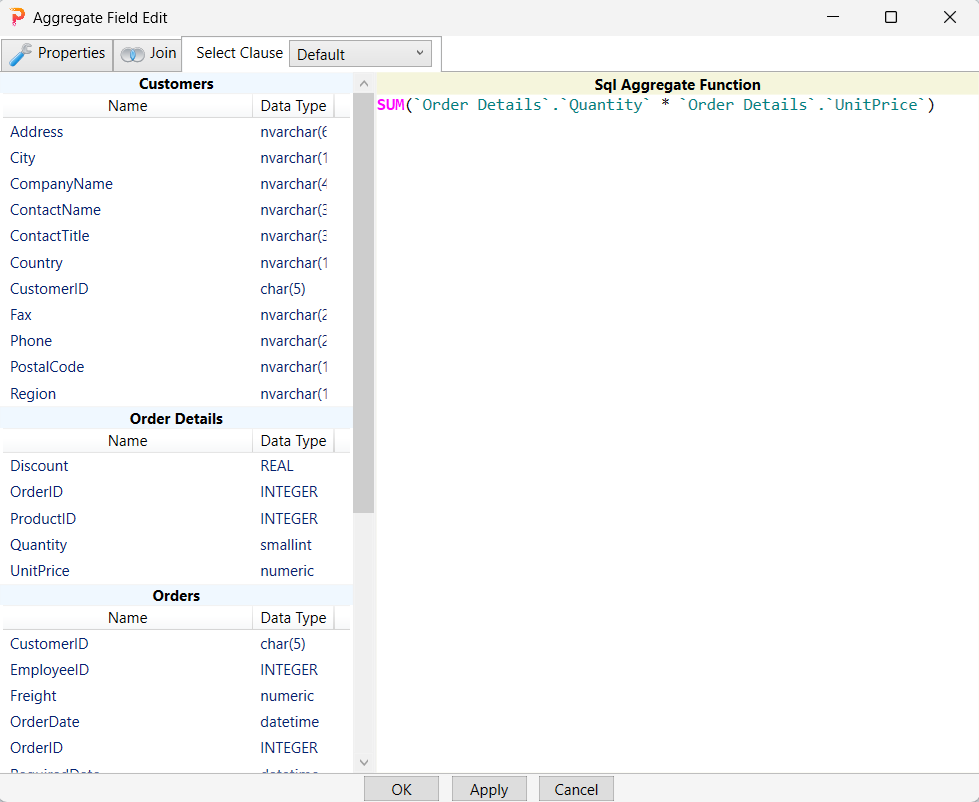Click the field list vertical scrollbar thumb
The width and height of the screenshot is (979, 802).
tap(364, 303)
